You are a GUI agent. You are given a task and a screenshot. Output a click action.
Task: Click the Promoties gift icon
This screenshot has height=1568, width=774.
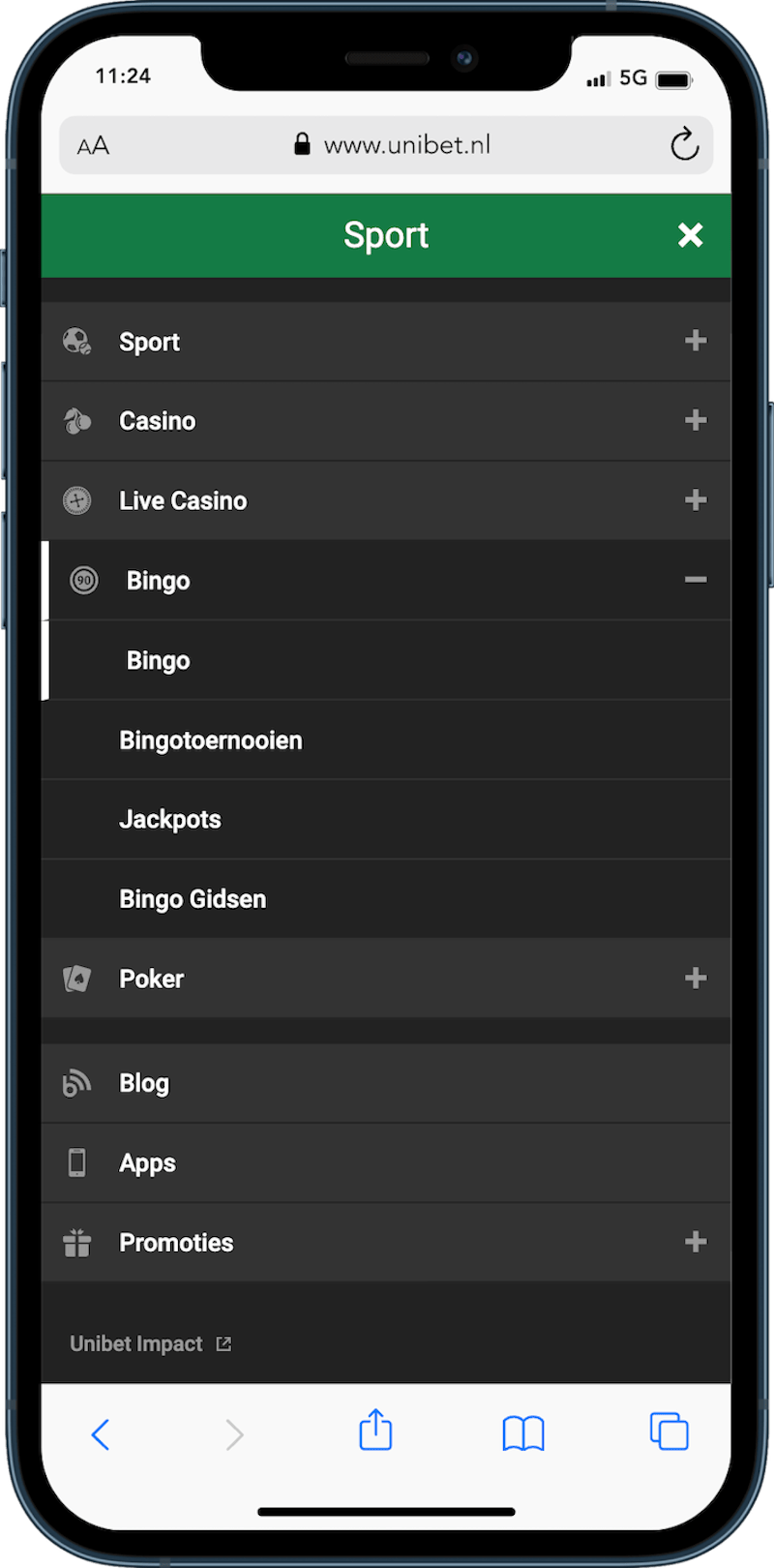tap(77, 1243)
